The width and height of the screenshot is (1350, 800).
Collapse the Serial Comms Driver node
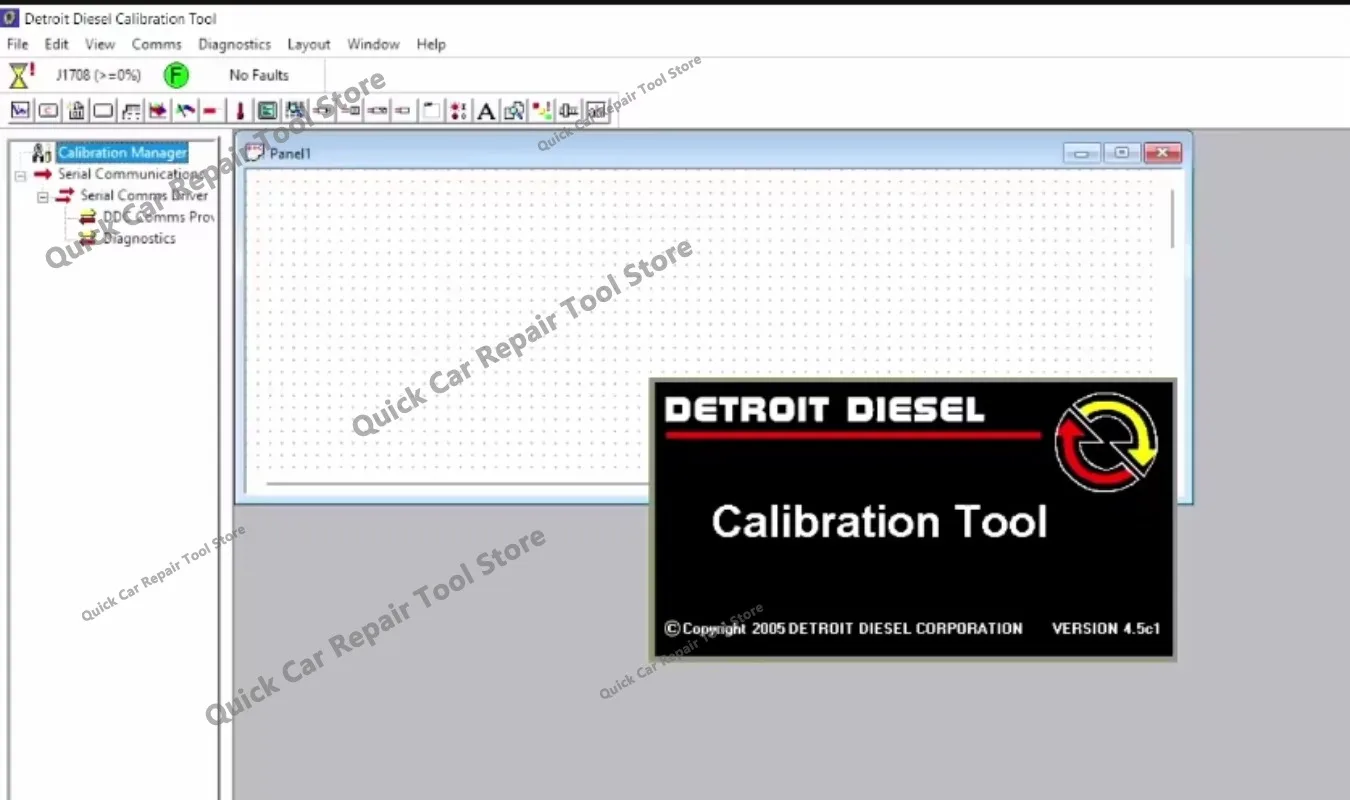[x=43, y=197]
